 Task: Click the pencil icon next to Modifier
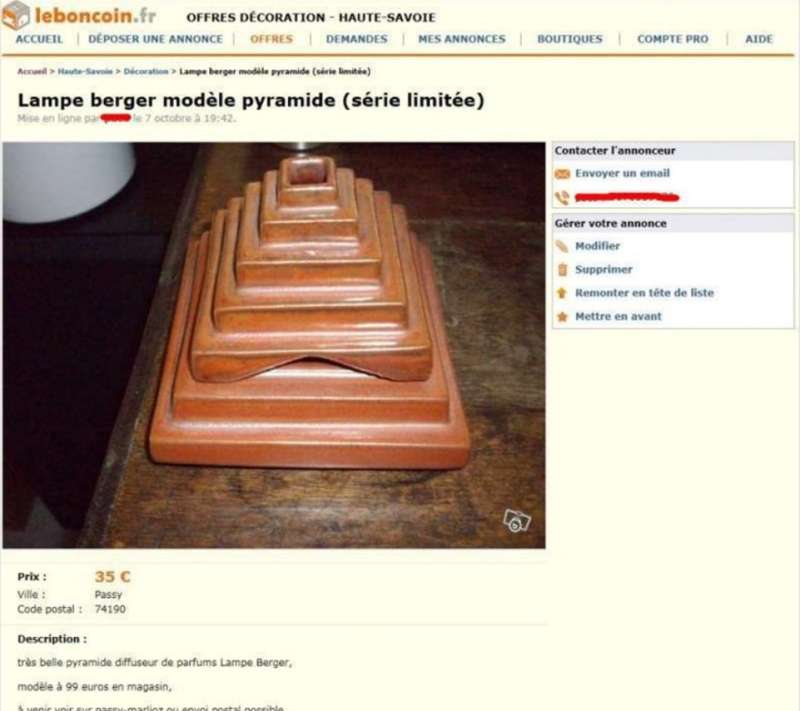coord(562,246)
